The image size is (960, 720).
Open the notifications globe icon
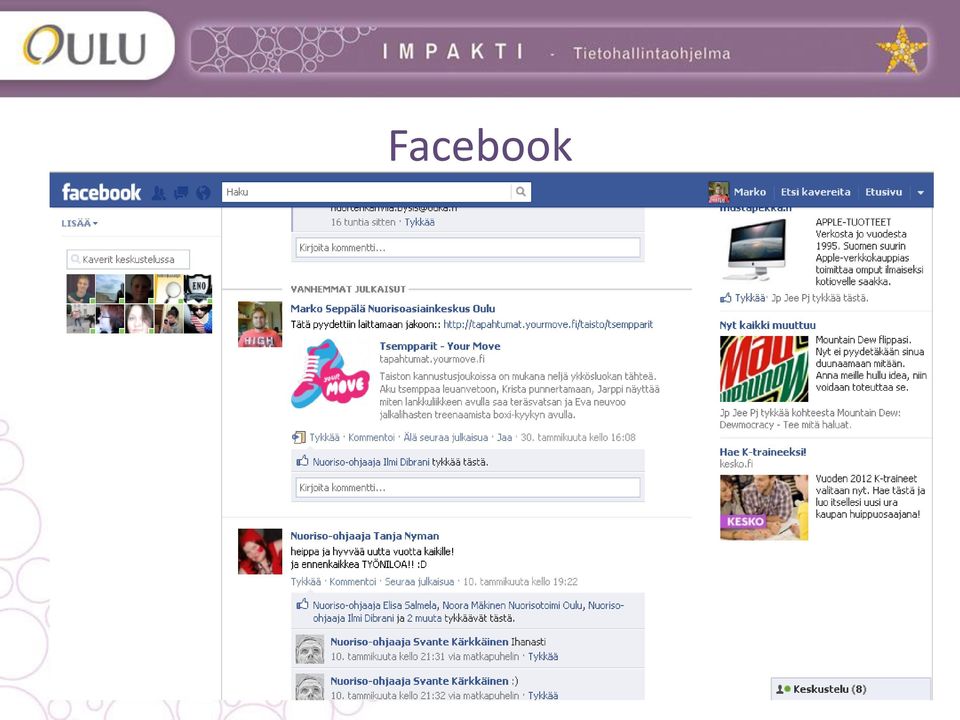point(203,193)
